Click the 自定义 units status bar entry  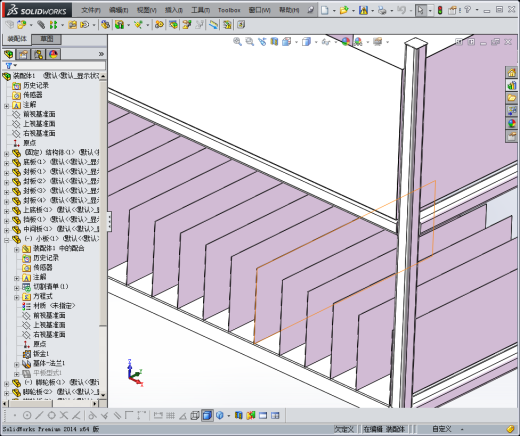442,429
